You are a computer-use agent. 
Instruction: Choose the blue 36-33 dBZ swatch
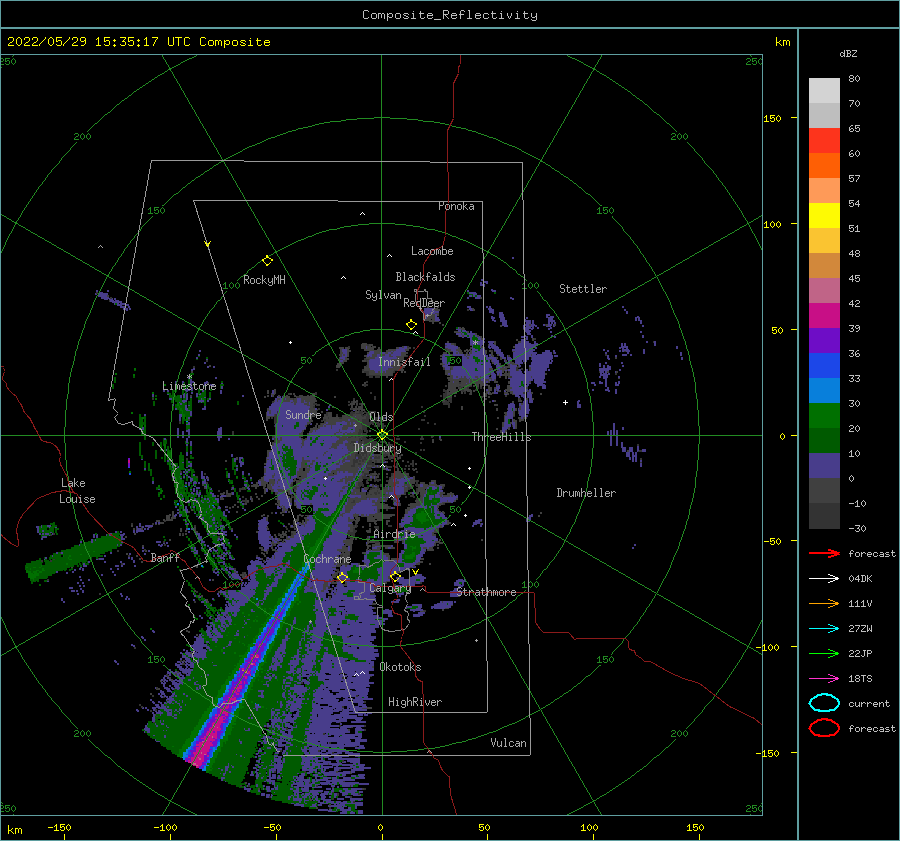(824, 366)
